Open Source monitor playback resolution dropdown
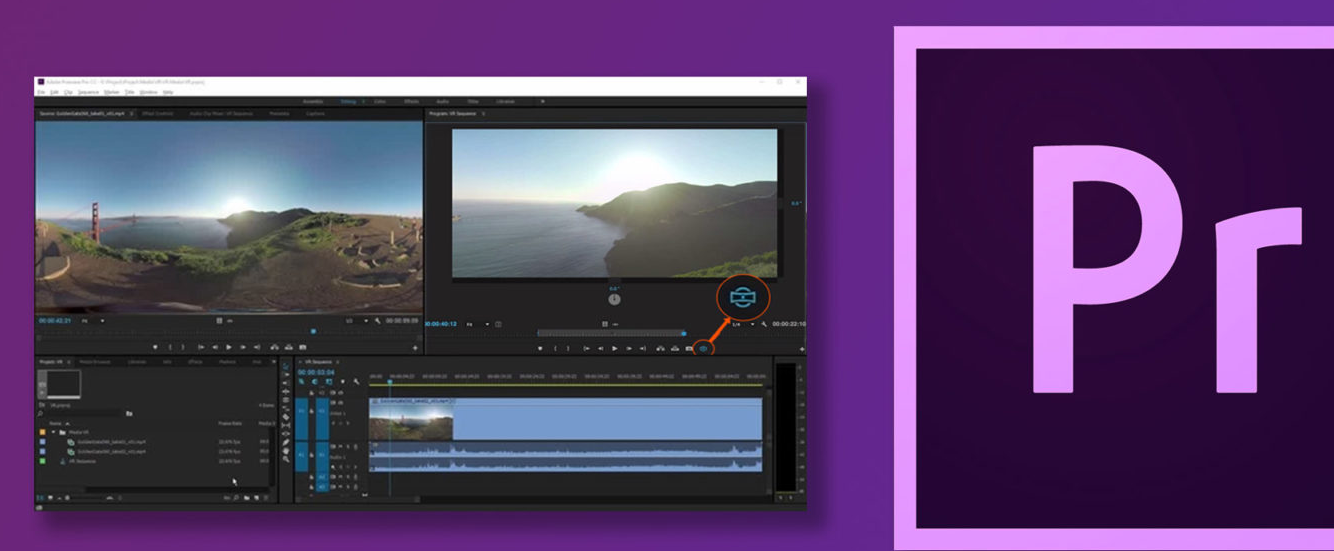This screenshot has width=1334, height=551. point(358,321)
